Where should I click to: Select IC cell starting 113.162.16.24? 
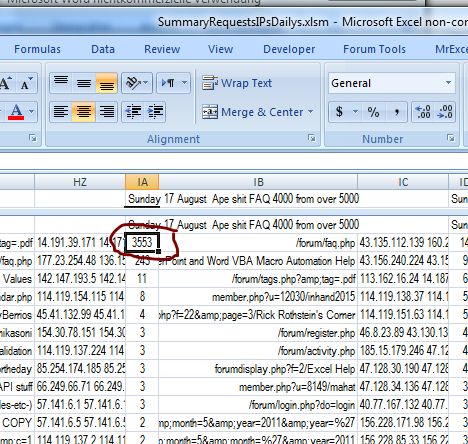coord(403,279)
